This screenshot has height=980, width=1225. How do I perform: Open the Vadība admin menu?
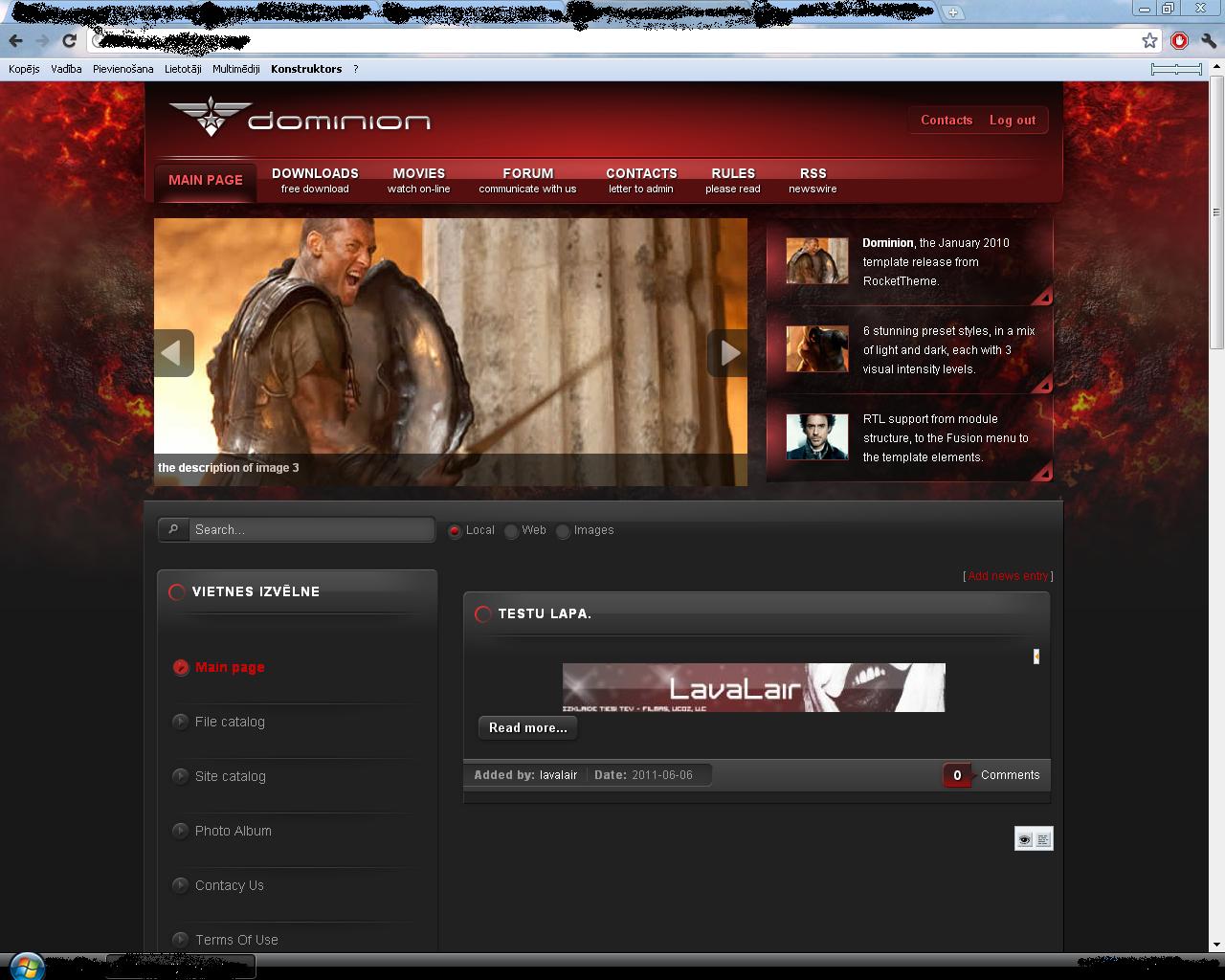tap(66, 69)
